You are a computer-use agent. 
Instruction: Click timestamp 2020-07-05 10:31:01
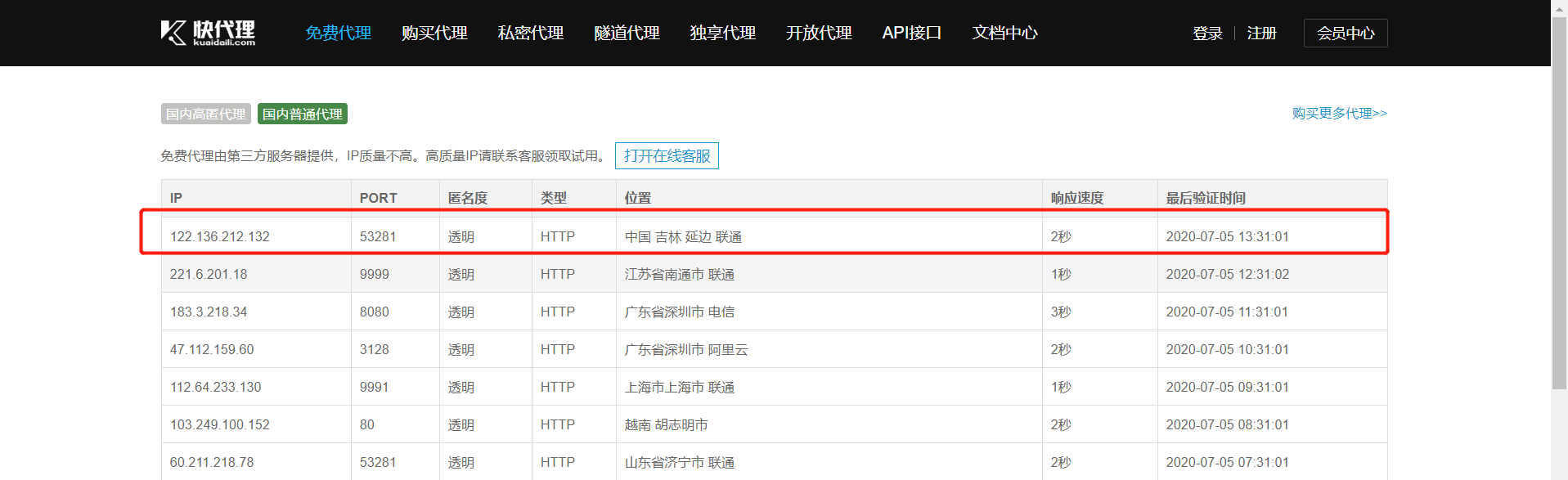(1227, 349)
